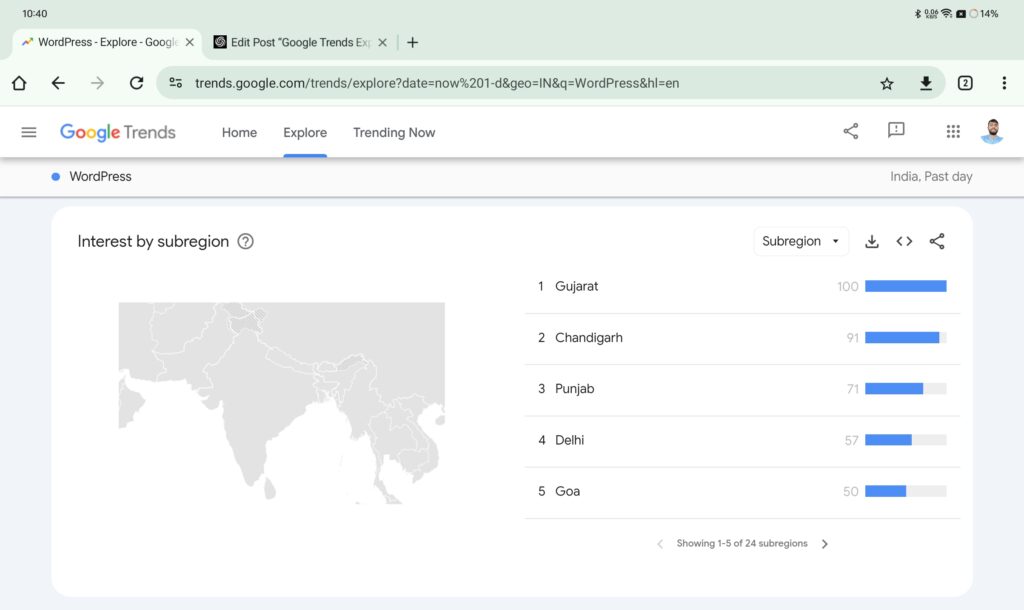Switch to the Home tab
This screenshot has height=610, width=1024.
coord(239,132)
